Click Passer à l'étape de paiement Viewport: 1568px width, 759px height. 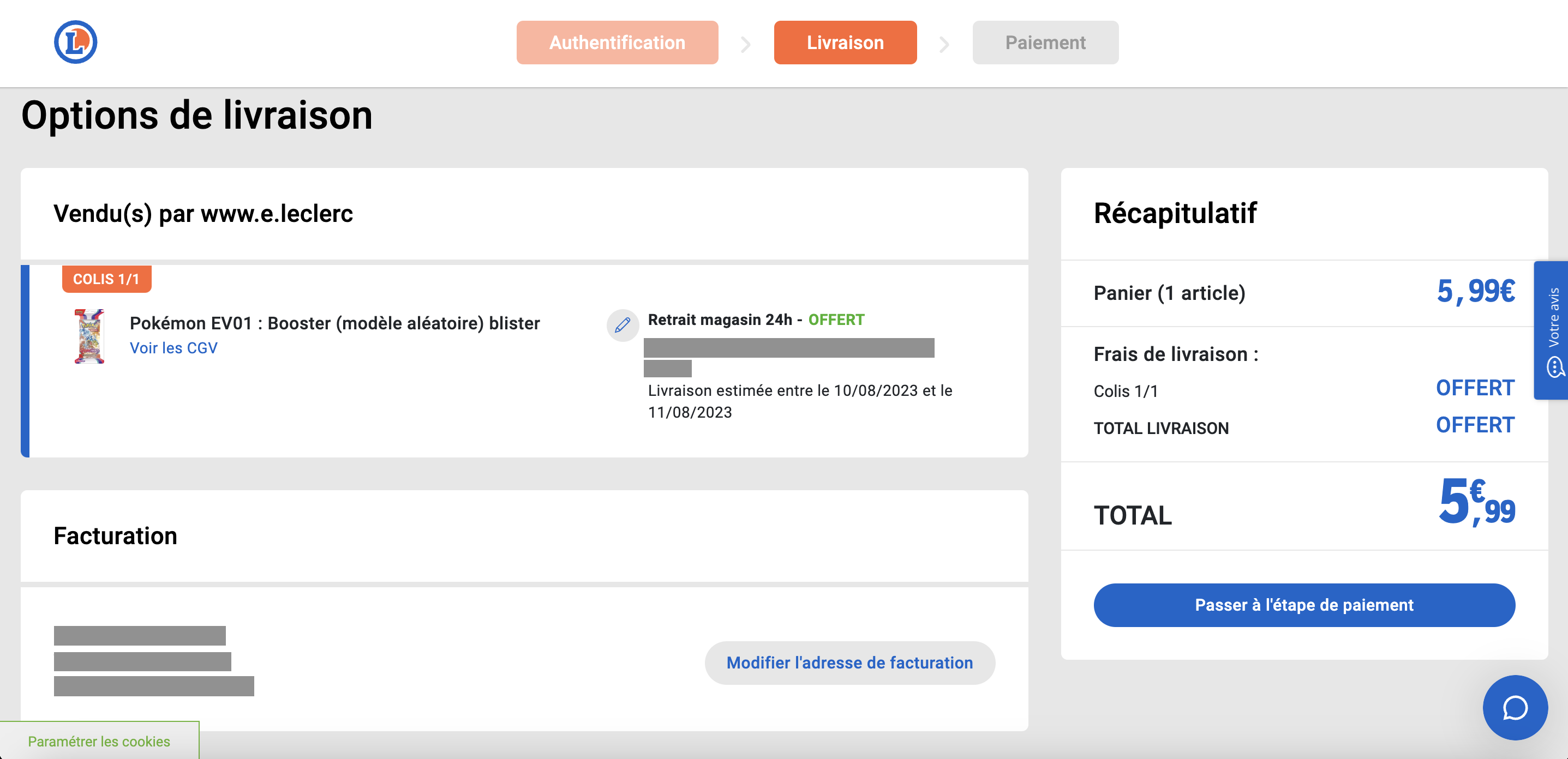(x=1304, y=605)
